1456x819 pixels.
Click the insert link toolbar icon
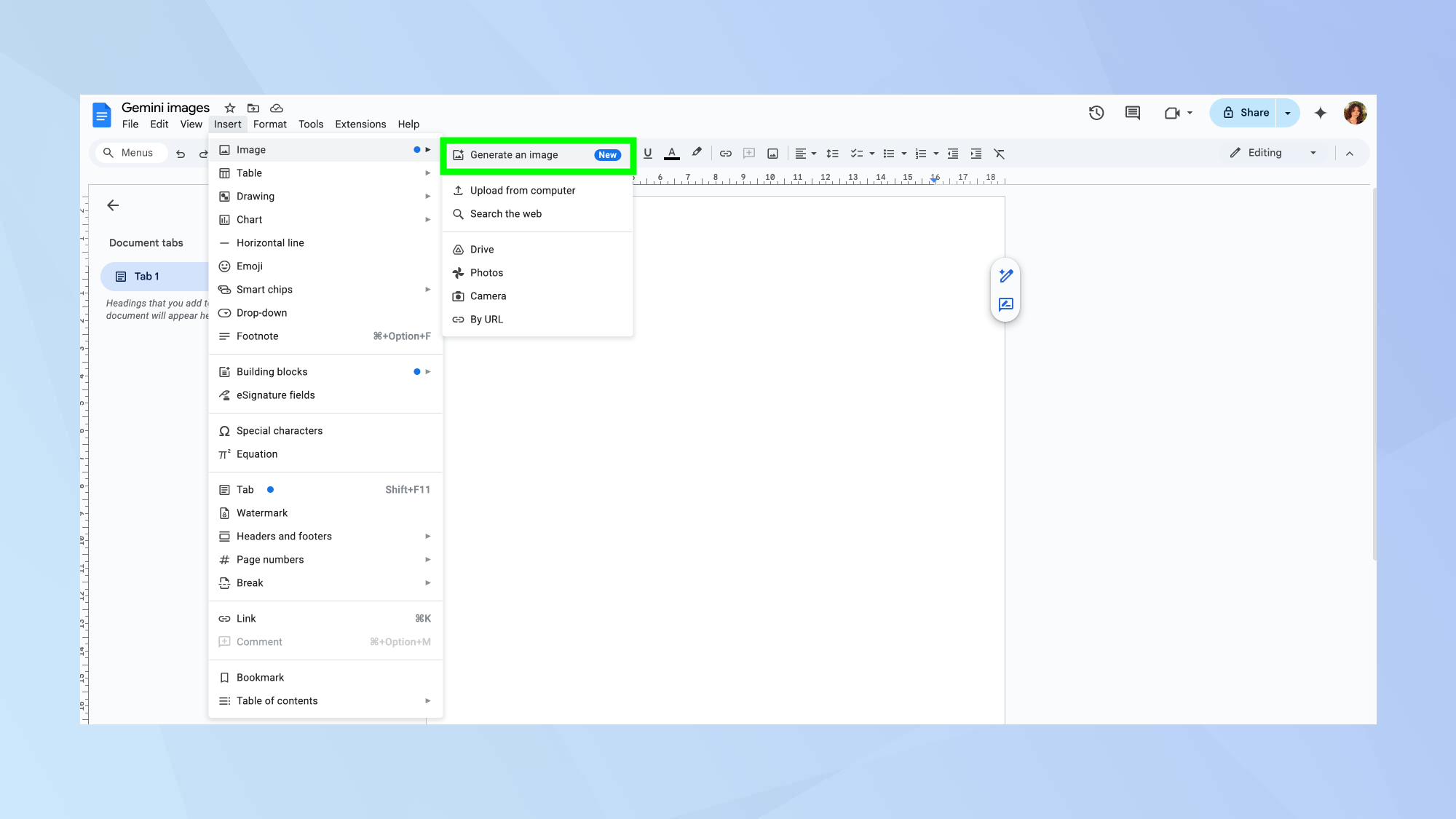pos(725,154)
